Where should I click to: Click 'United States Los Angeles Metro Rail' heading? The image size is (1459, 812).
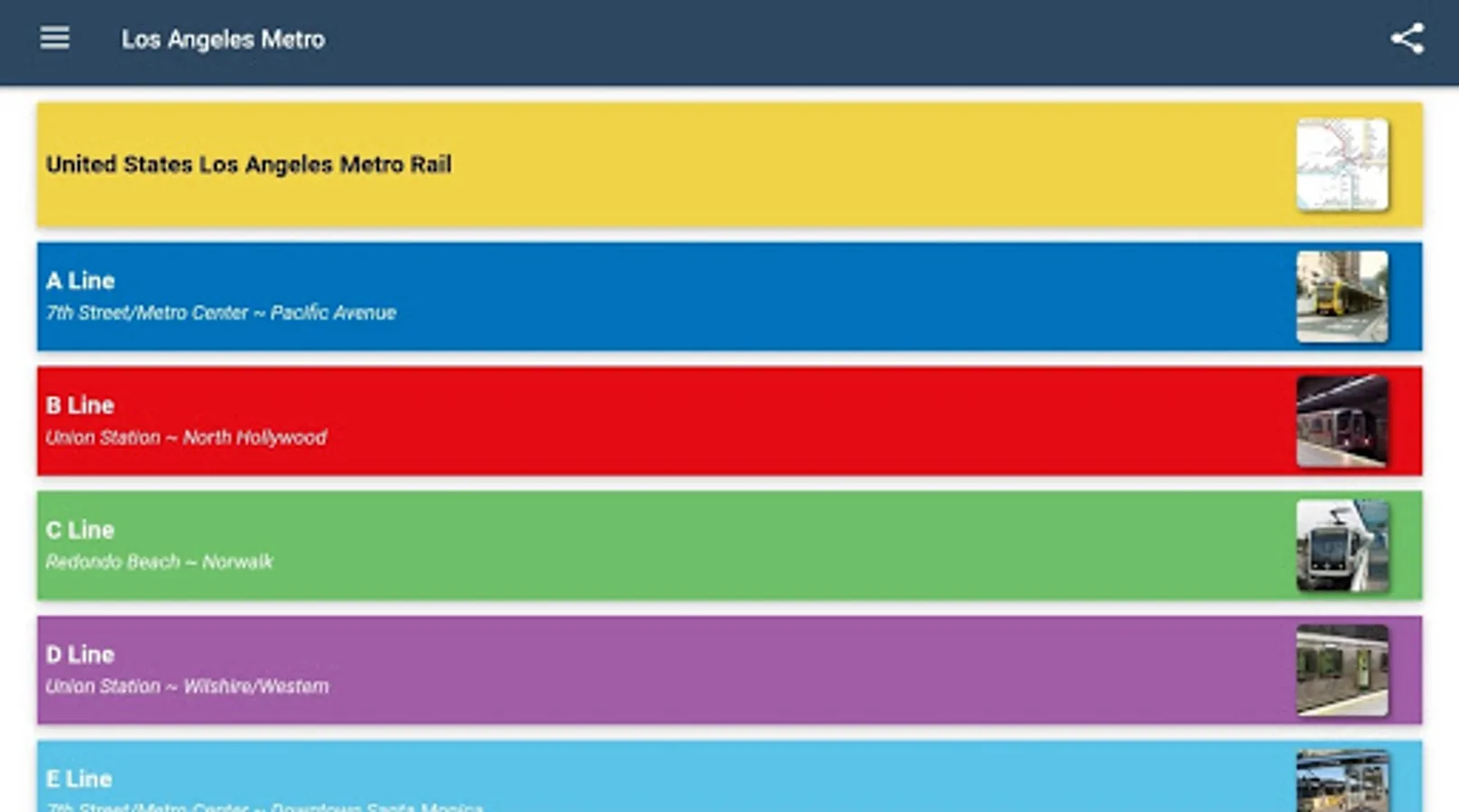point(249,164)
